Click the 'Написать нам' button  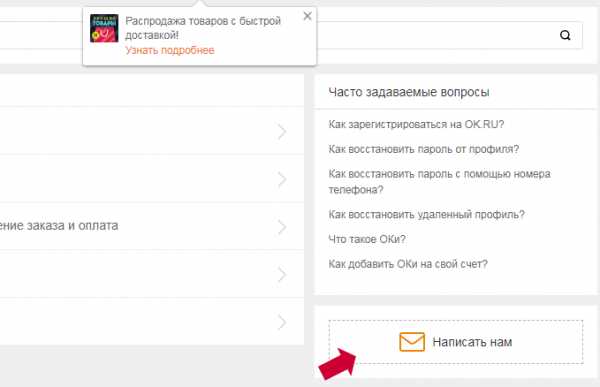point(456,342)
